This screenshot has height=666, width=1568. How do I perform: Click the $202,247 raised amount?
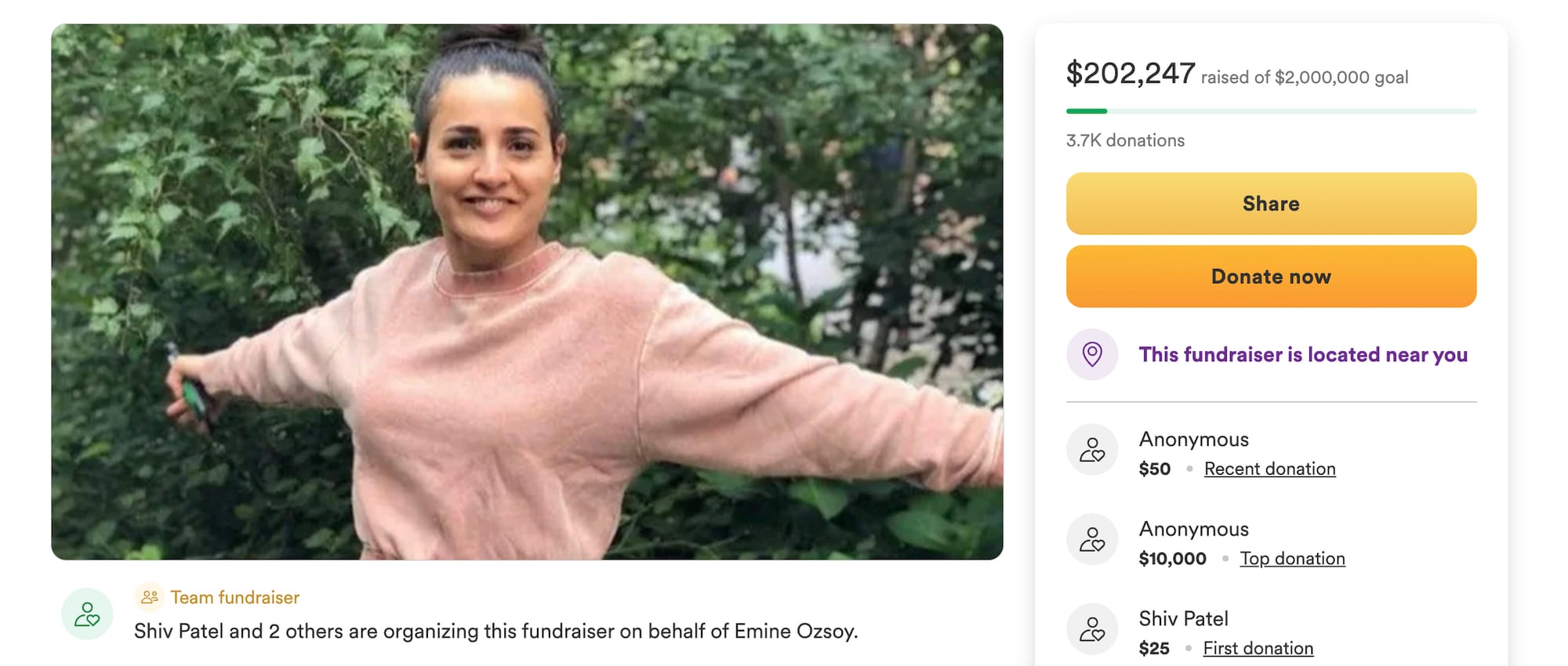[x=1131, y=74]
